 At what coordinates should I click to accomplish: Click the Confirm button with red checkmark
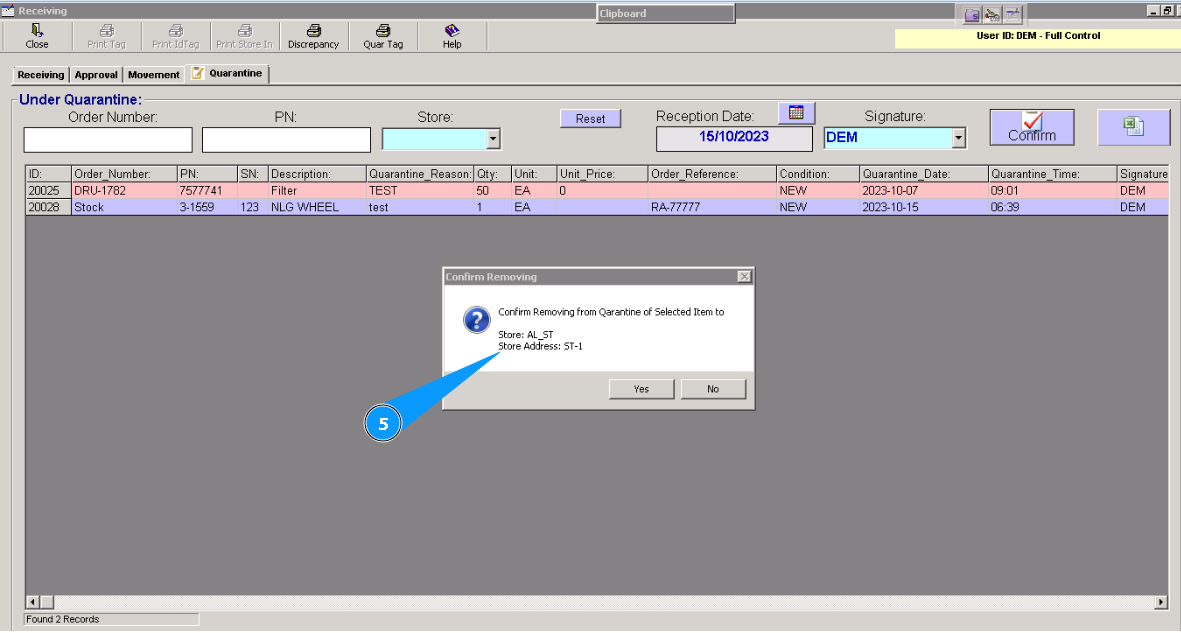click(1031, 126)
